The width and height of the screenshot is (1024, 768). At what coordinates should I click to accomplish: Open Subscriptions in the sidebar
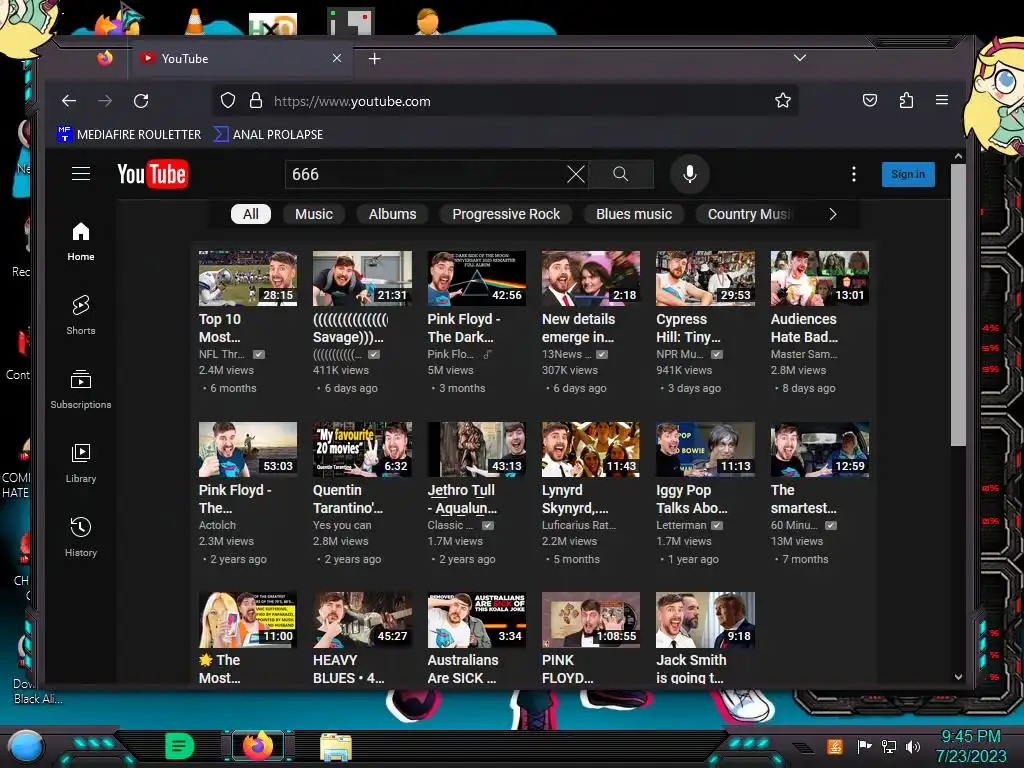(80, 389)
